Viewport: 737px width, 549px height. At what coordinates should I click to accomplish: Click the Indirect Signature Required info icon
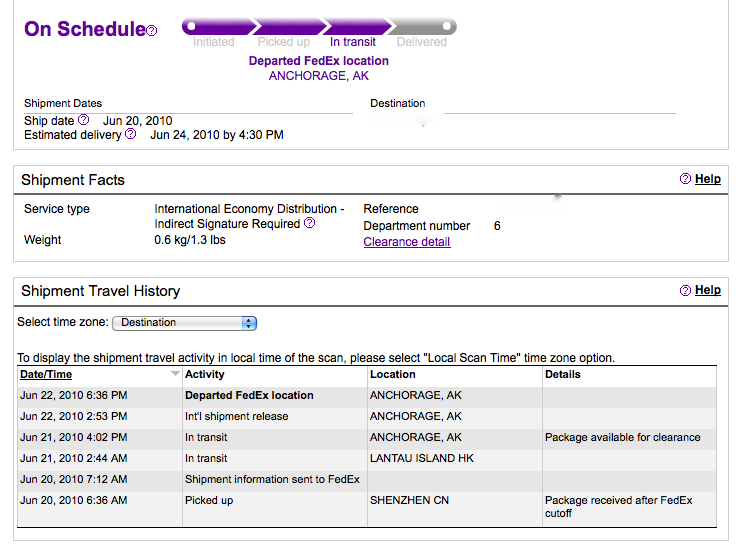(309, 223)
